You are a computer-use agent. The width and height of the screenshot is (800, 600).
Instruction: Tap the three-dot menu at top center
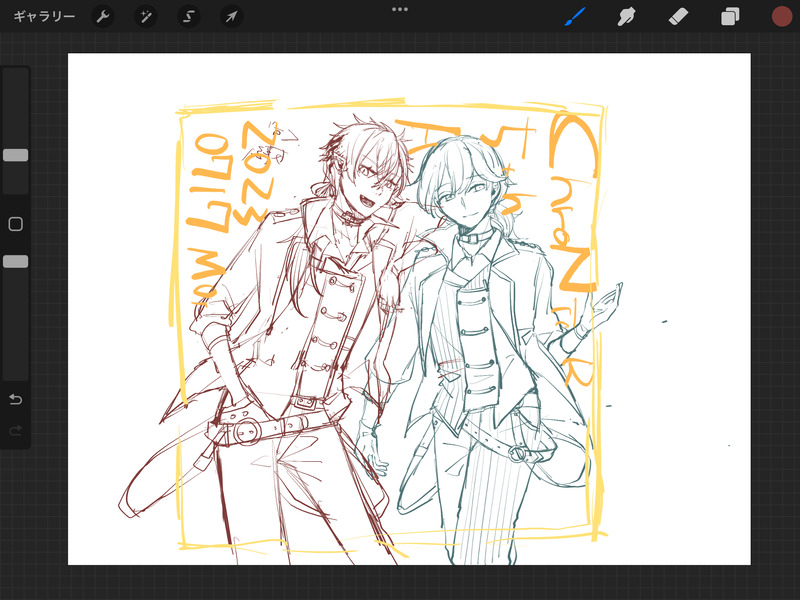coord(399,9)
